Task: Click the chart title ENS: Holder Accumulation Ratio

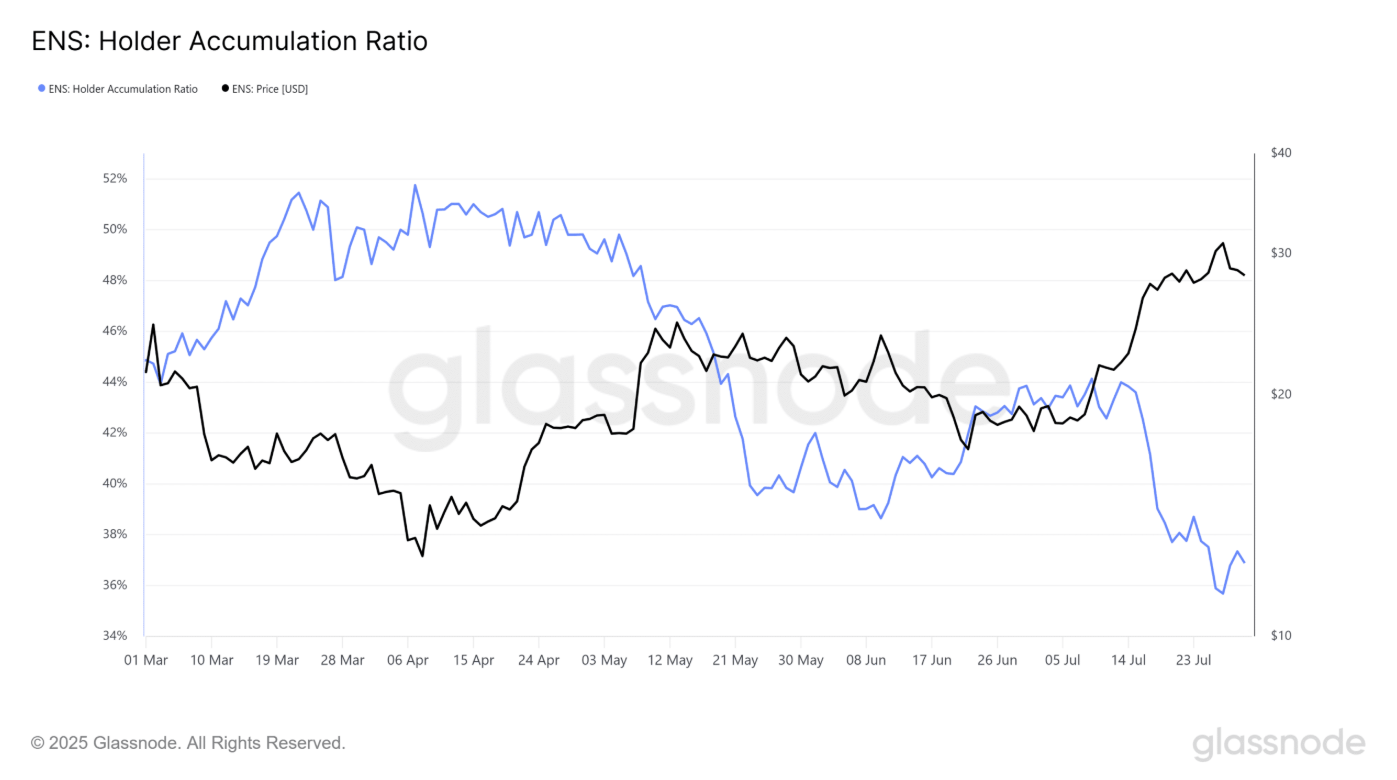Action: [x=230, y=41]
